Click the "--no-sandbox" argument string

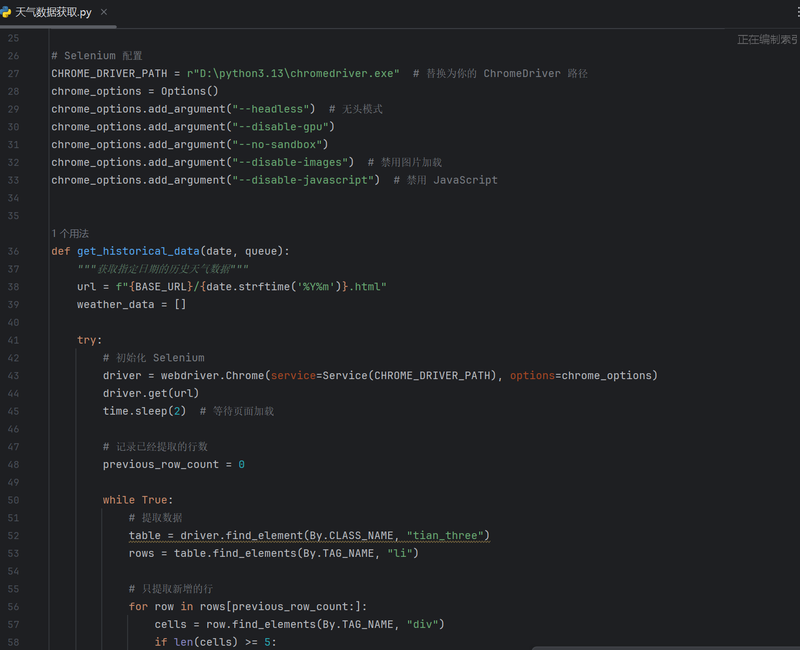coord(277,144)
